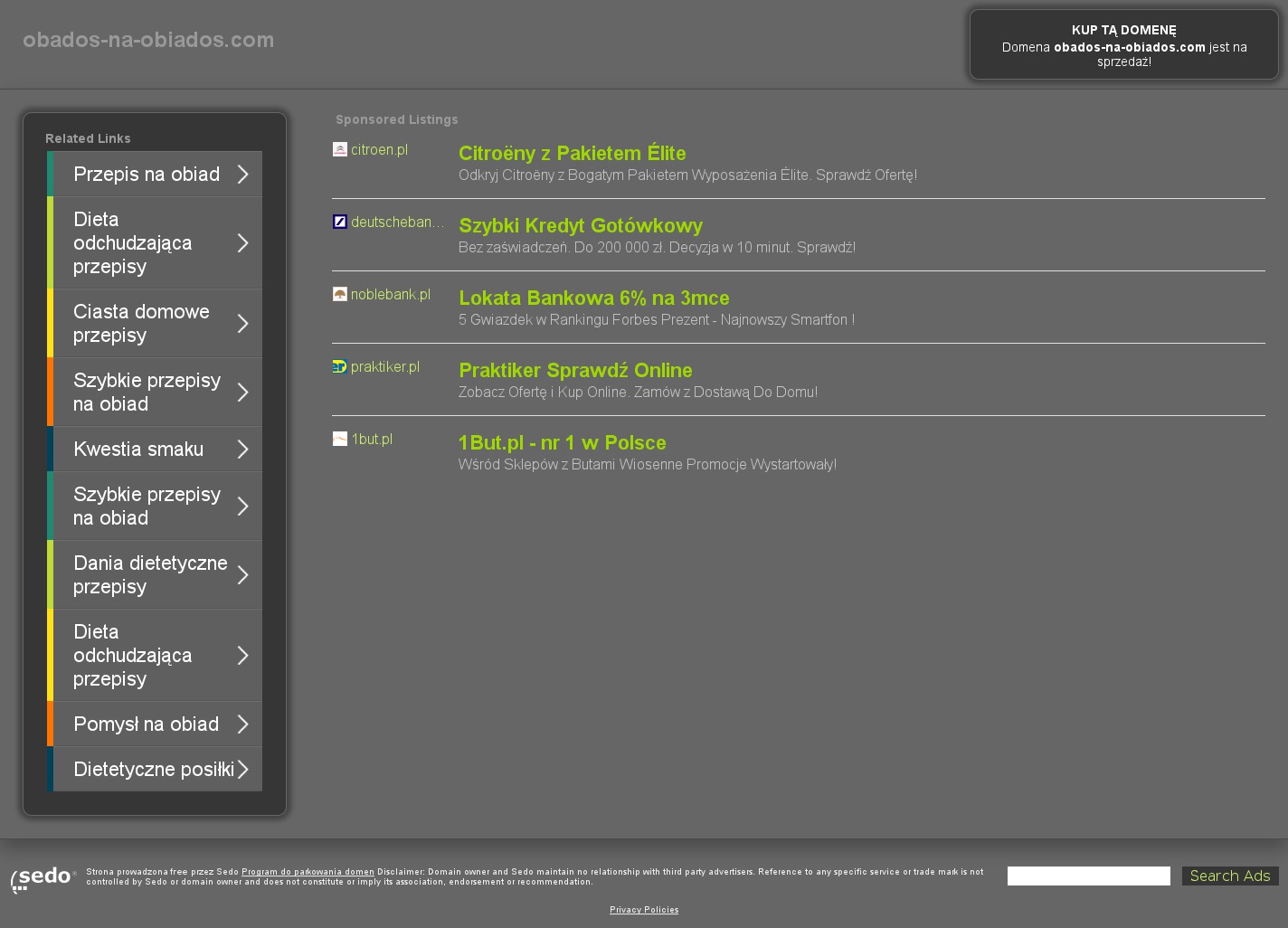Viewport: 1288px width, 928px height.
Task: Click the 1but.pl favicon icon
Action: [340, 439]
